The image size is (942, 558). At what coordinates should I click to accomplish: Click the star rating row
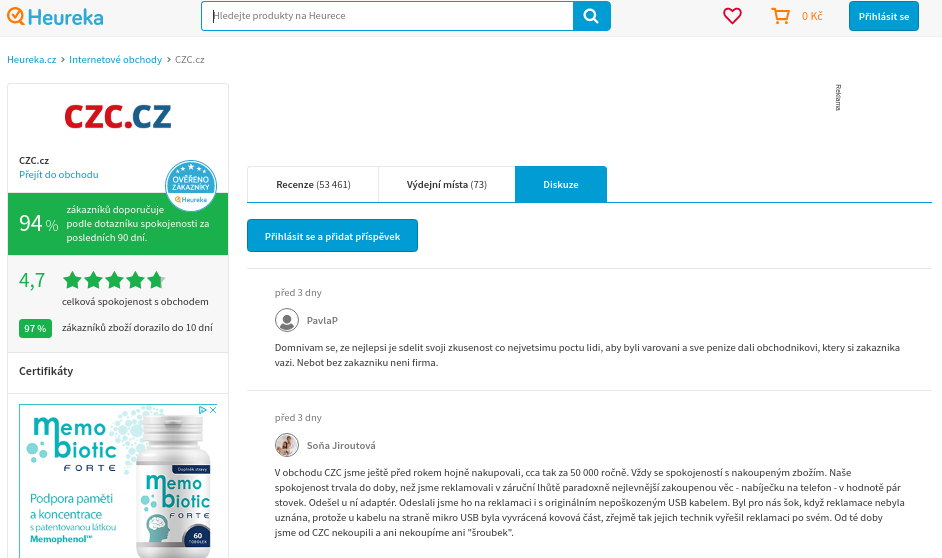click(x=114, y=280)
